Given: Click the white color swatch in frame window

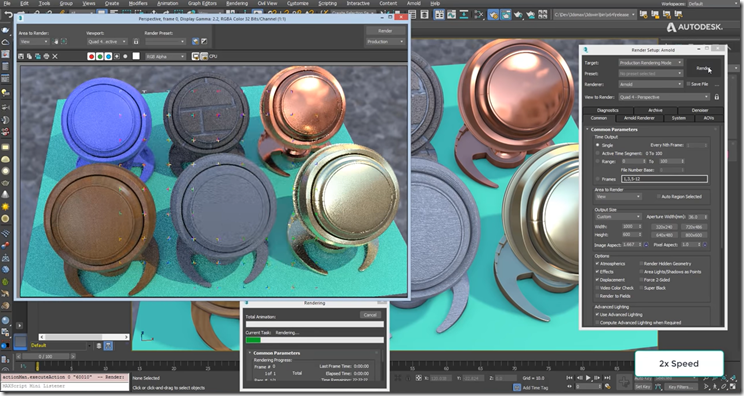Looking at the screenshot, I should pos(136,56).
